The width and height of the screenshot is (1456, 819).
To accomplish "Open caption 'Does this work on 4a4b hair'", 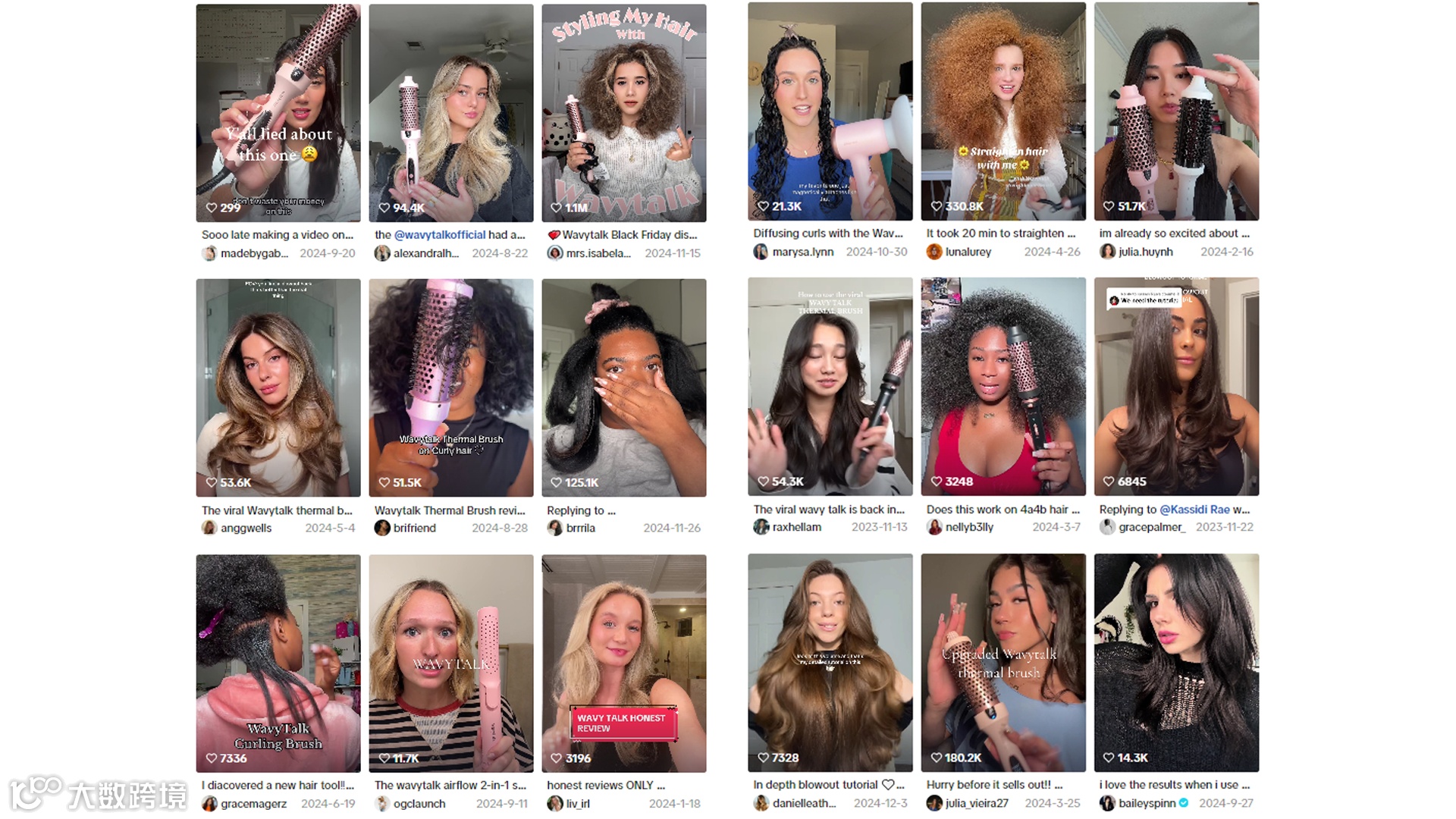I will pyautogui.click(x=1003, y=510).
